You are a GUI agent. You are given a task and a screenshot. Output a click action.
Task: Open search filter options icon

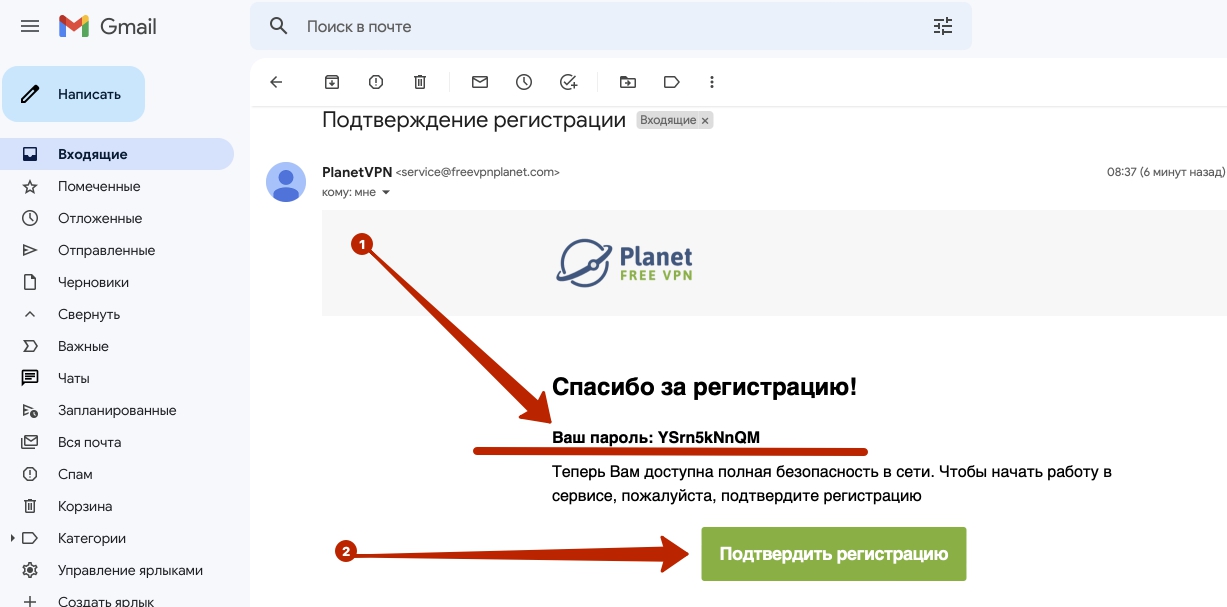(942, 26)
